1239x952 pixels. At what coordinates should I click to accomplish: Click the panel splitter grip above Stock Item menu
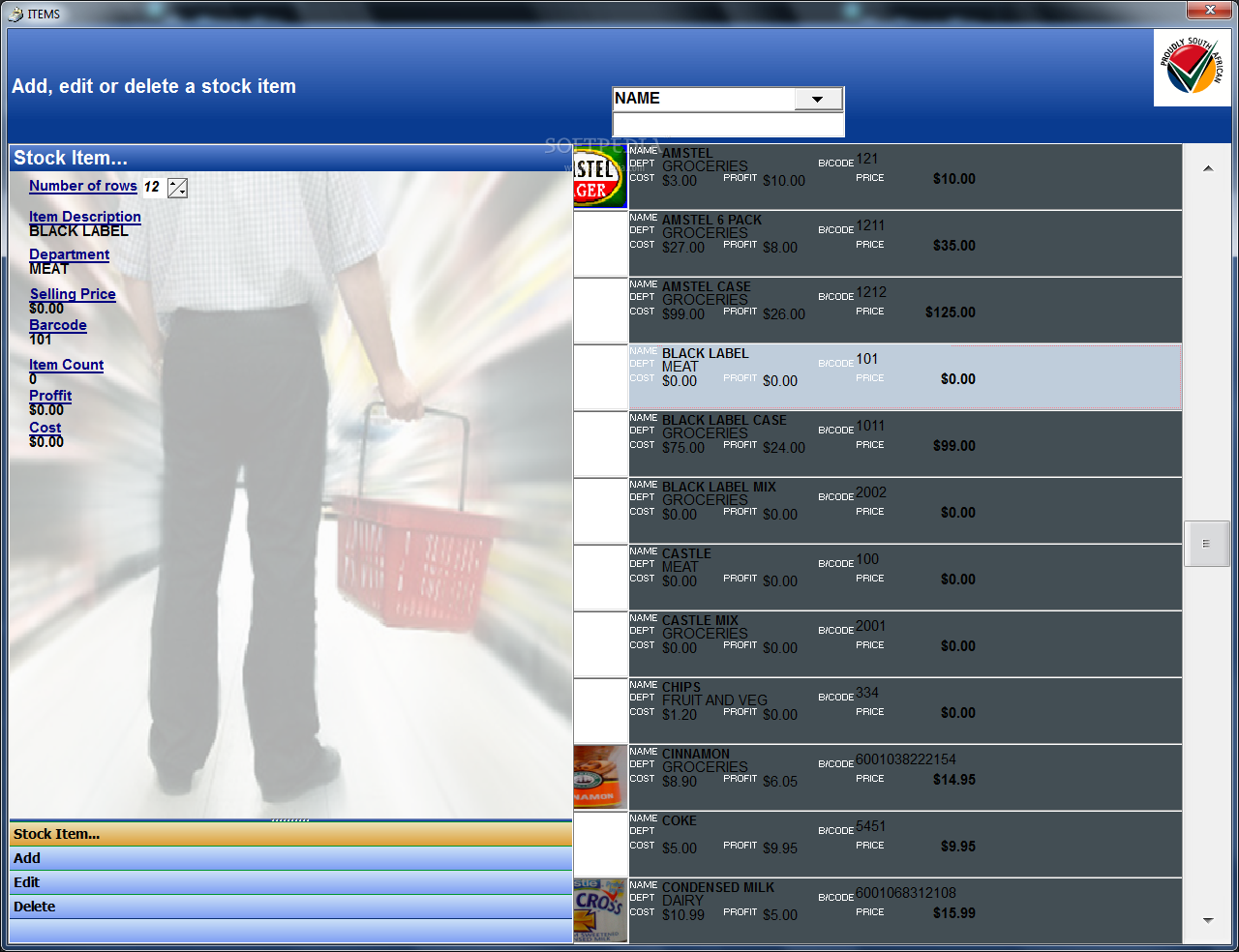290,819
